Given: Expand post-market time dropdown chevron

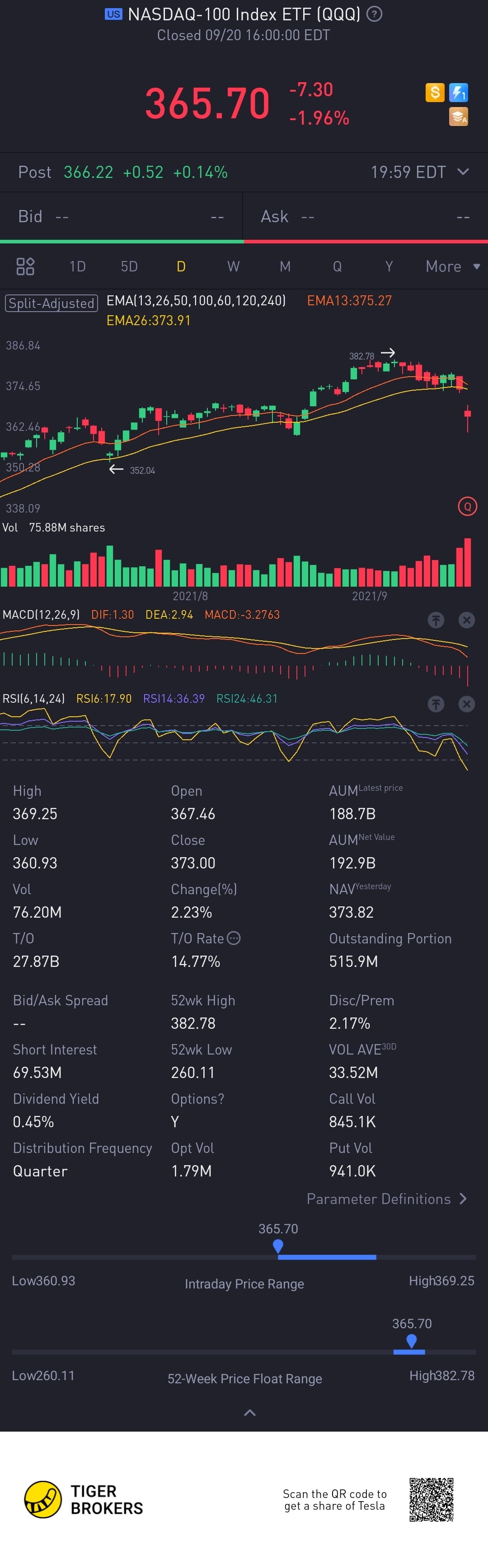Looking at the screenshot, I should pos(463,172).
